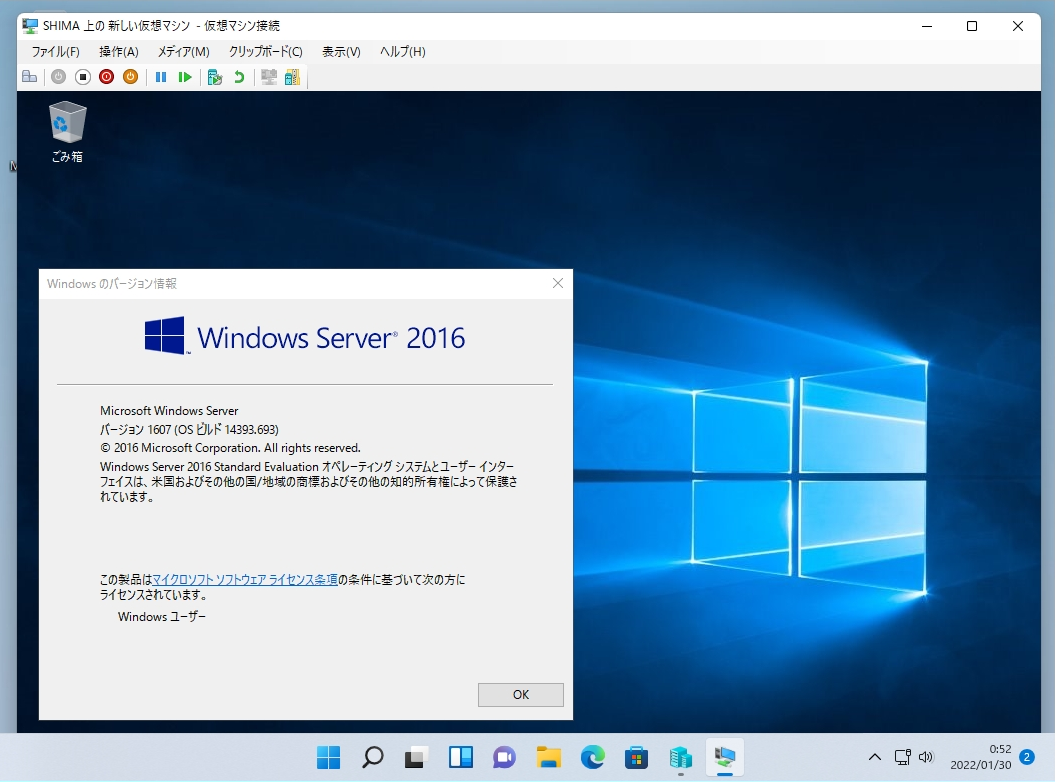Viewport: 1055px width, 782px height.
Task: Open notifications via the badge showing 2
Action: pyautogui.click(x=1027, y=757)
